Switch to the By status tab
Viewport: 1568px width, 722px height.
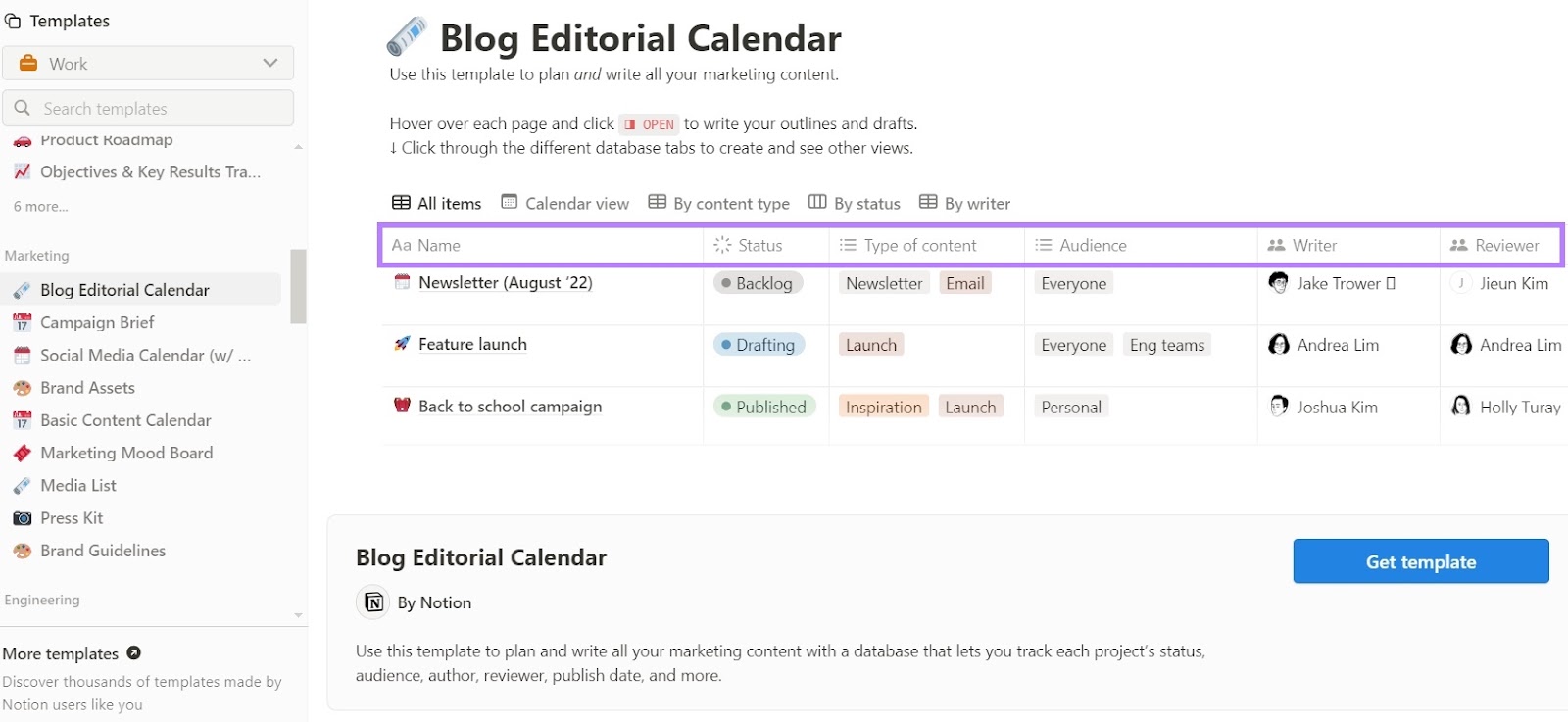click(855, 203)
